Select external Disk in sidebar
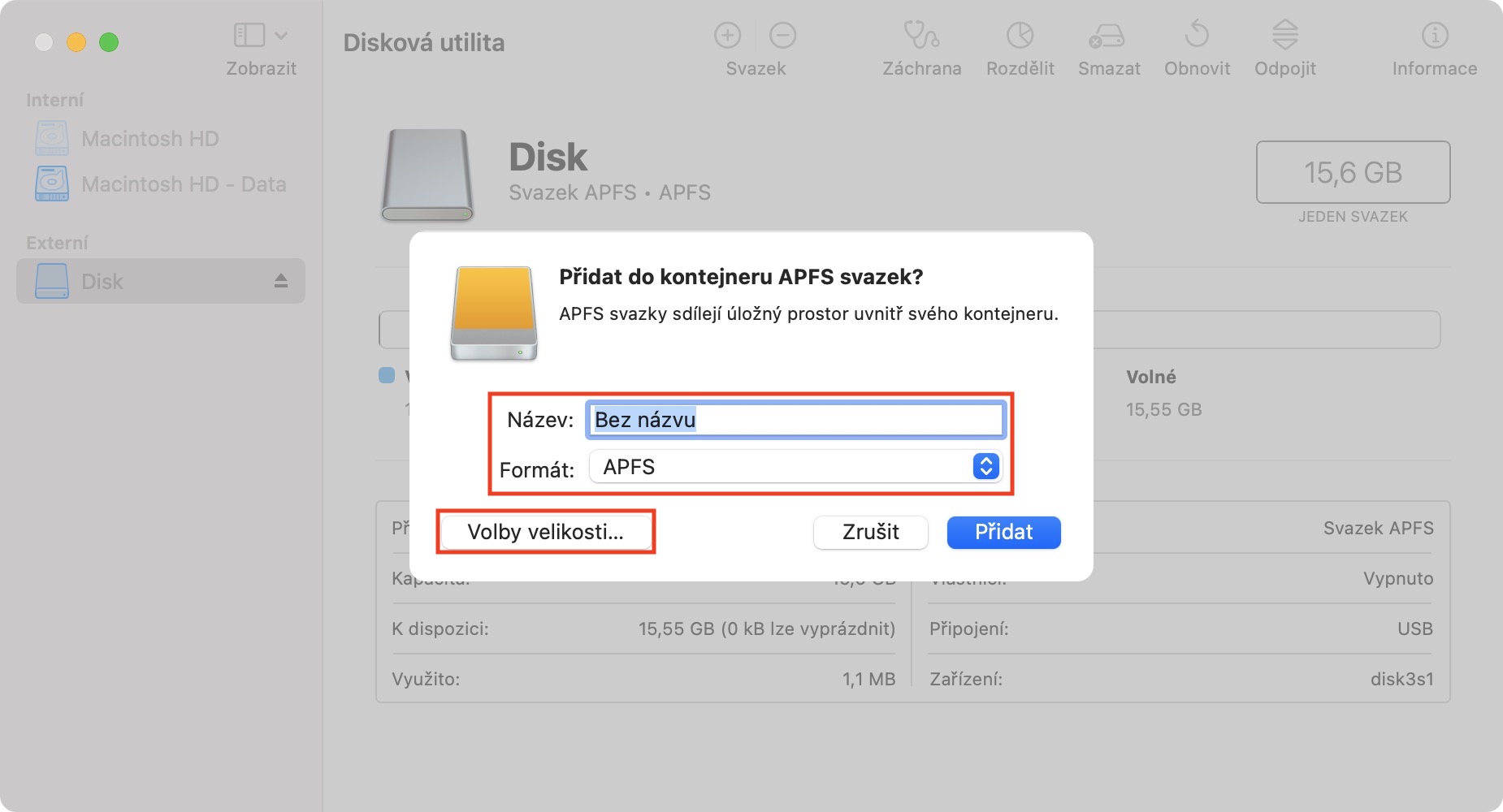Image resolution: width=1503 pixels, height=812 pixels. pyautogui.click(x=102, y=282)
